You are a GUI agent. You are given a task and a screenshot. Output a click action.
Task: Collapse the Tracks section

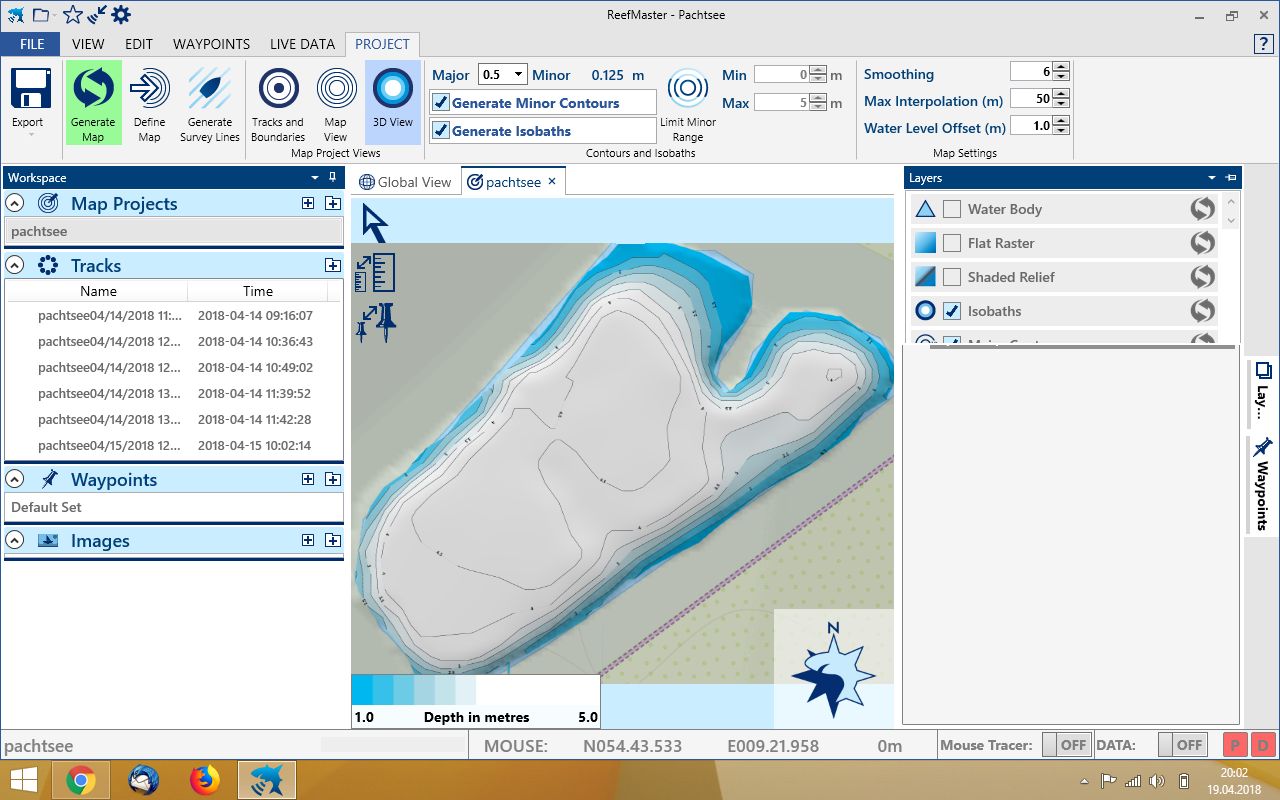point(15,266)
